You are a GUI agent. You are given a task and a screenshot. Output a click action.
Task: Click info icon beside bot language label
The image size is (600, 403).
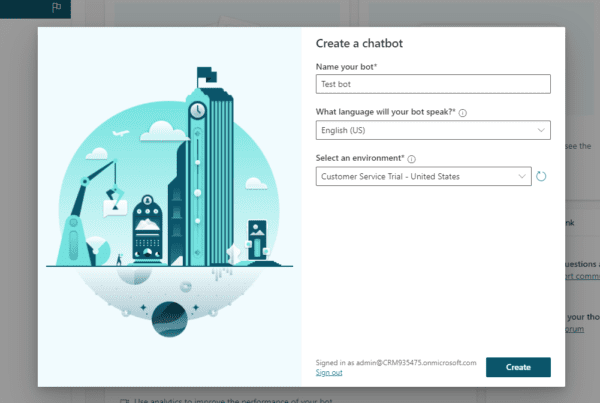tap(463, 113)
